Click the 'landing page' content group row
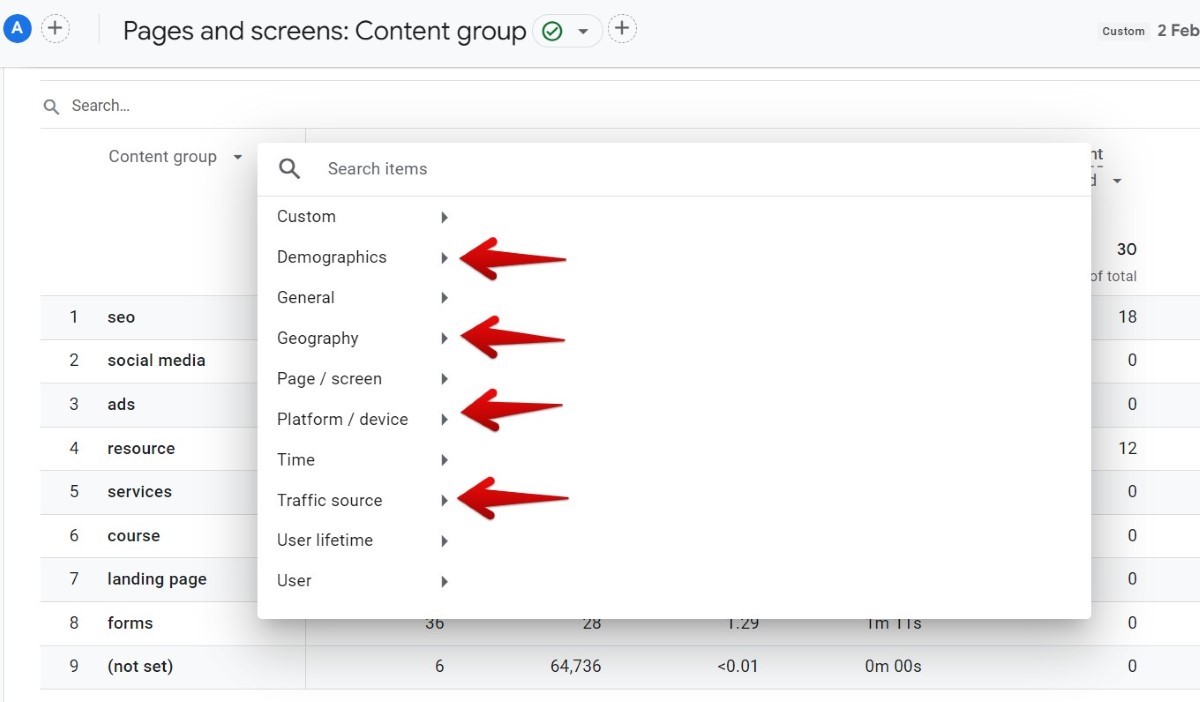Viewport: 1200px width, 702px height. 157,579
